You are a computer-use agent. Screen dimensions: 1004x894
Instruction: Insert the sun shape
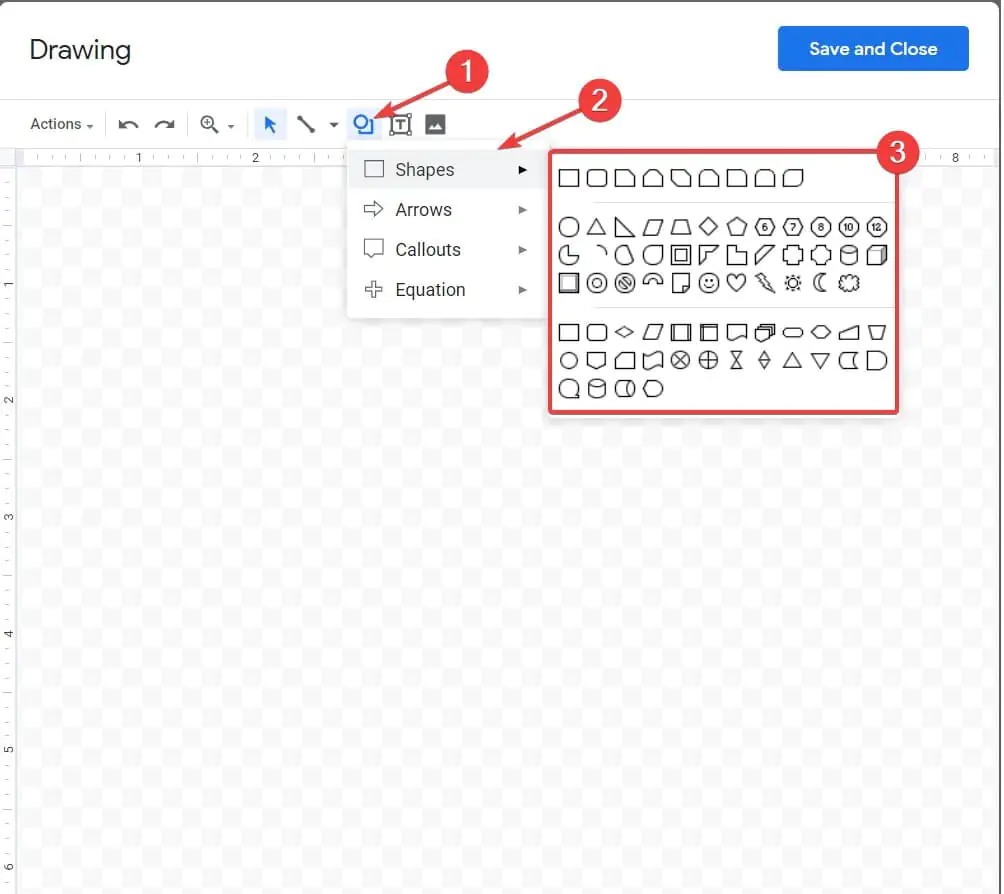coord(793,283)
